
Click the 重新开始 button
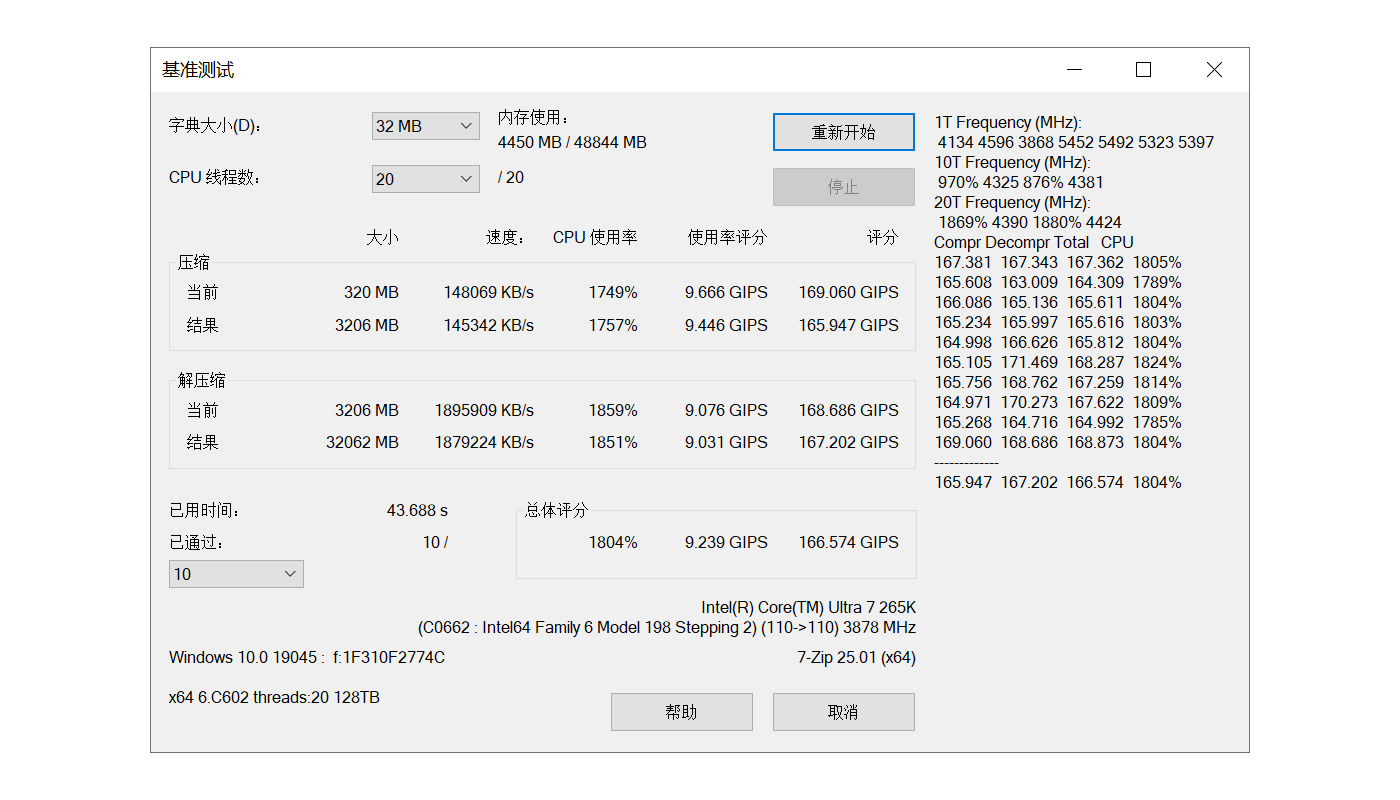[x=843, y=132]
